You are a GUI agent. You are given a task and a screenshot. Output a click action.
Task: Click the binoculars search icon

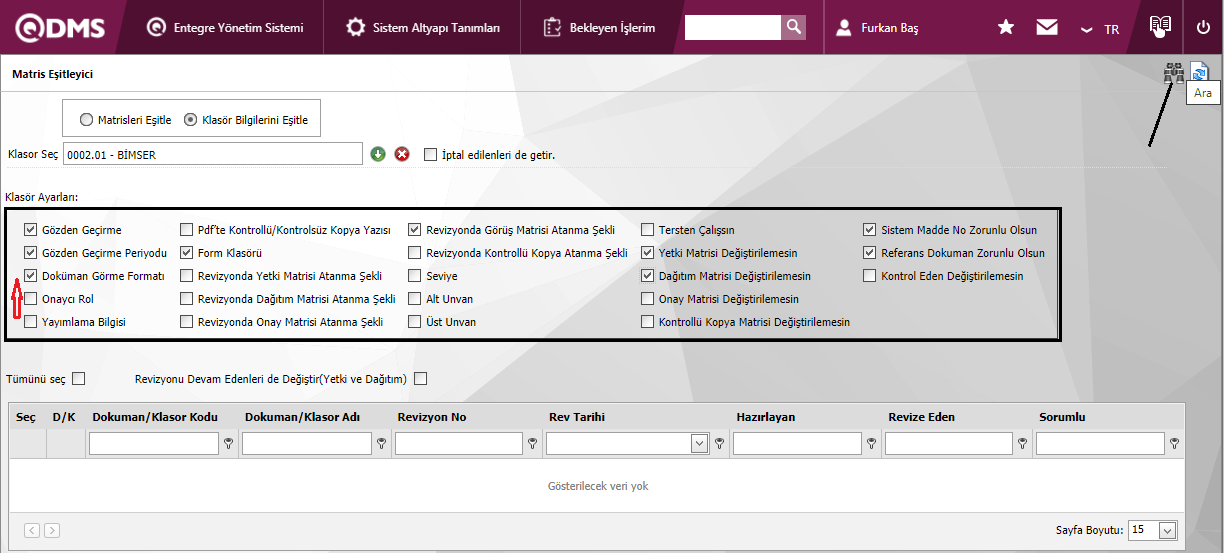1174,74
